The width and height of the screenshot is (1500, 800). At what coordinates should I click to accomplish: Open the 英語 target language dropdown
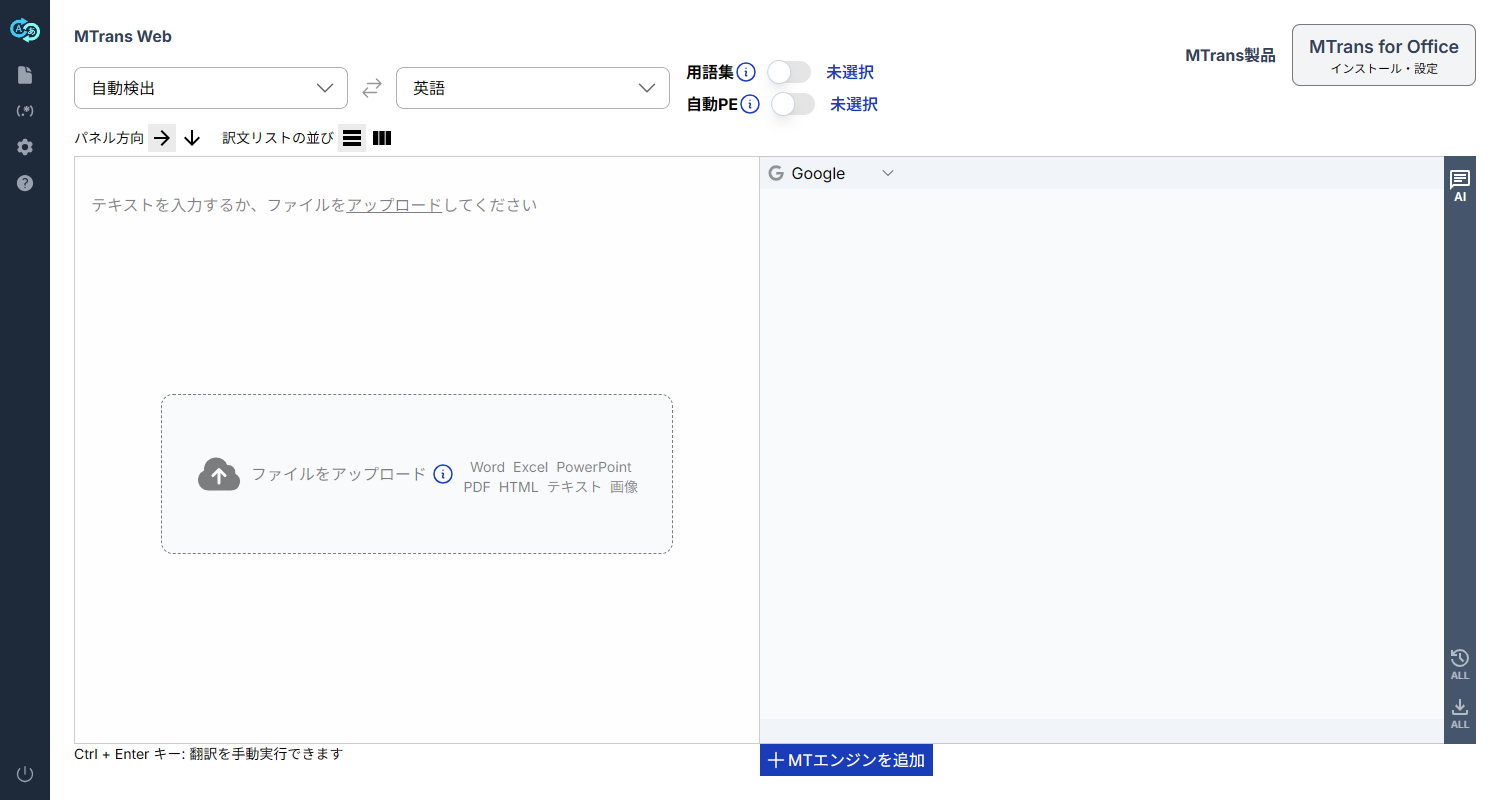533,88
